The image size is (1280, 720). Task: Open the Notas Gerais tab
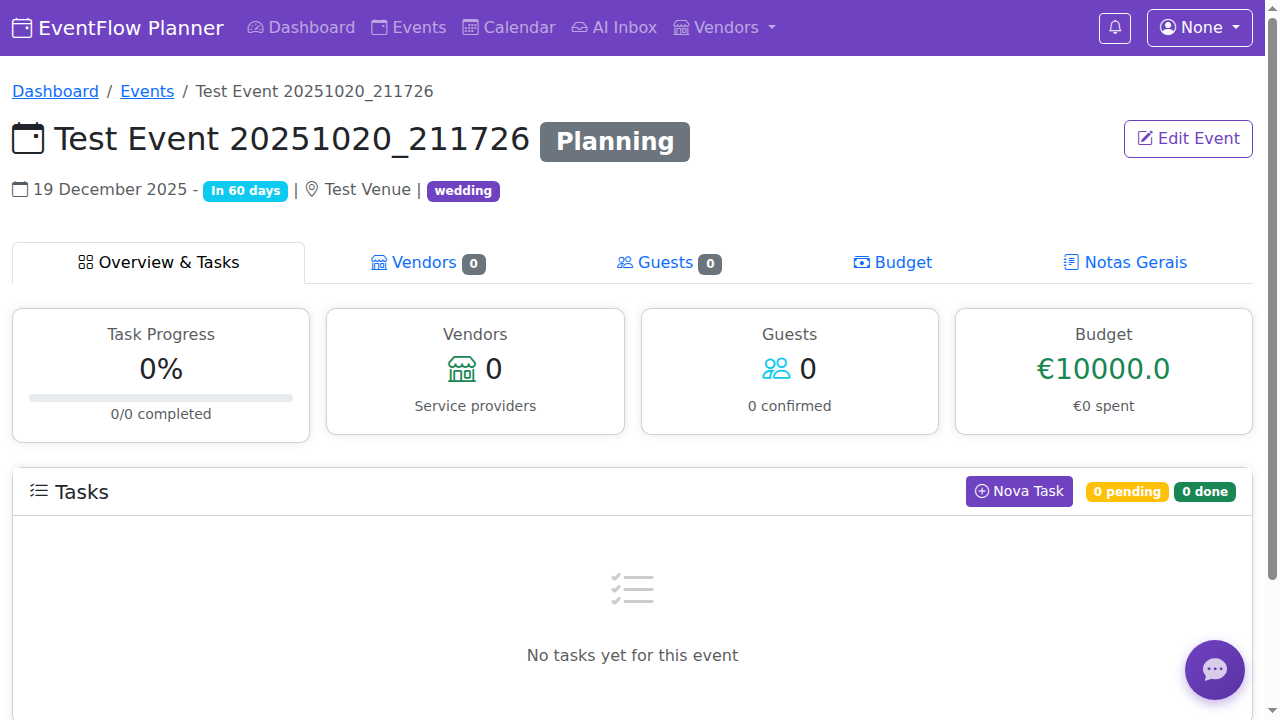pos(1125,263)
